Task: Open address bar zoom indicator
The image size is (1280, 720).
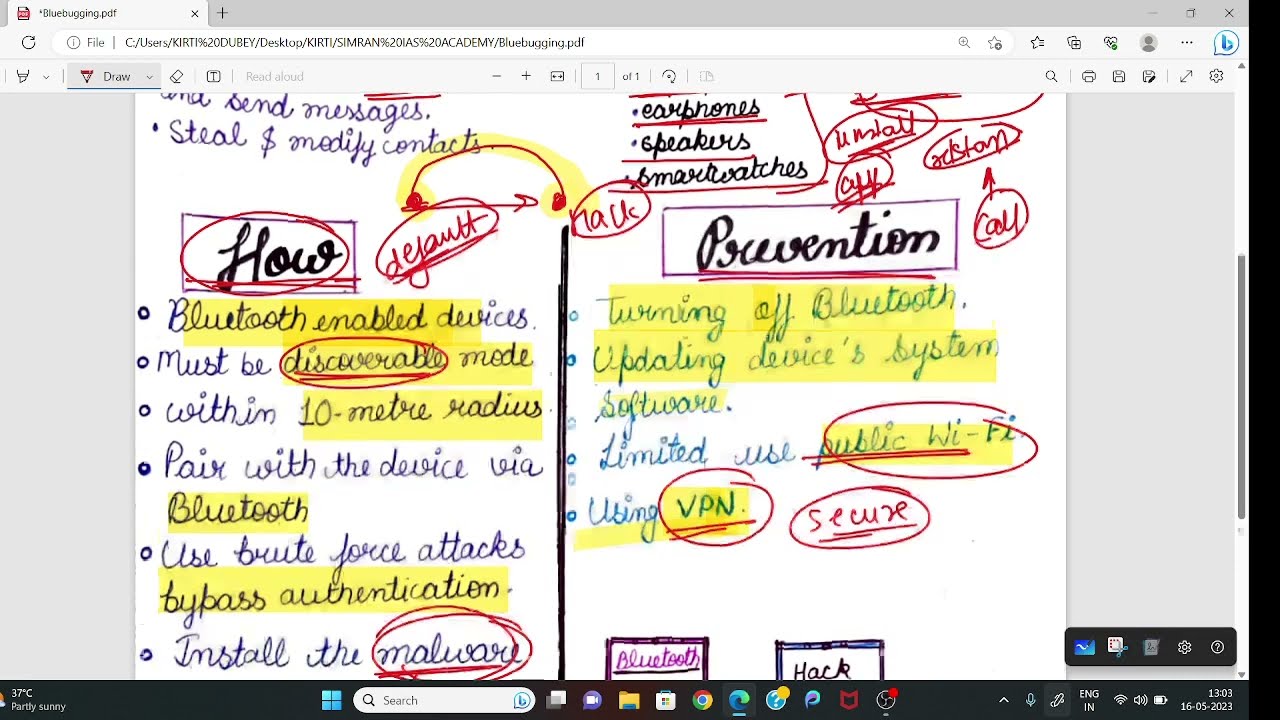Action: point(964,42)
